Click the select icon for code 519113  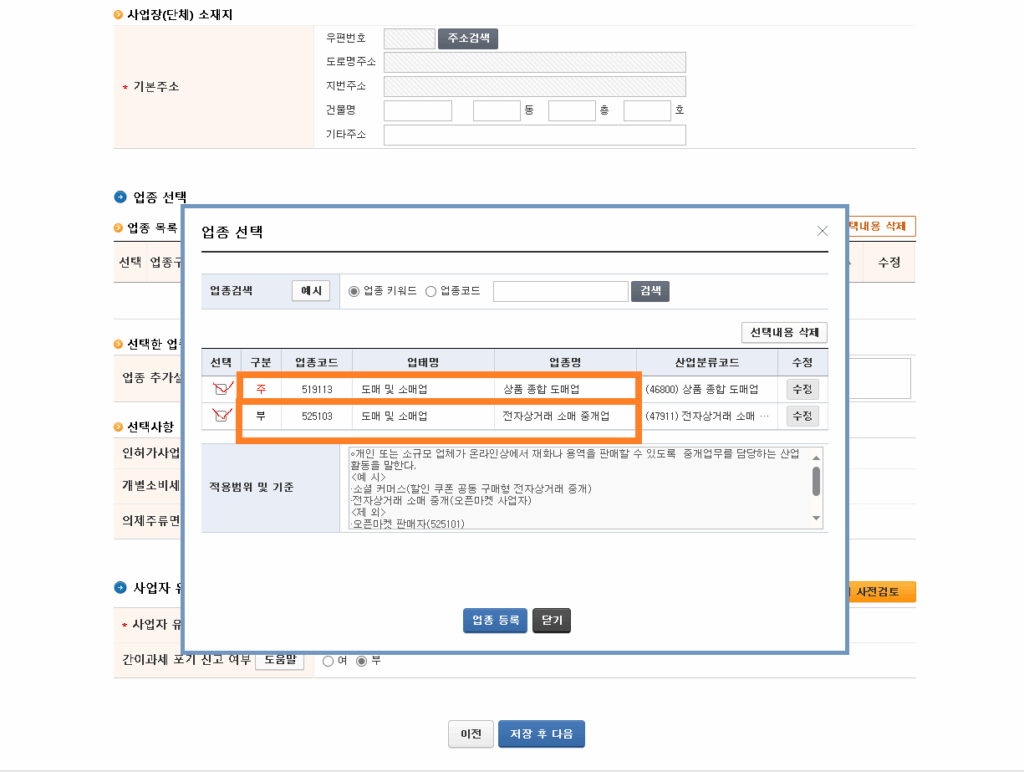tap(222, 389)
